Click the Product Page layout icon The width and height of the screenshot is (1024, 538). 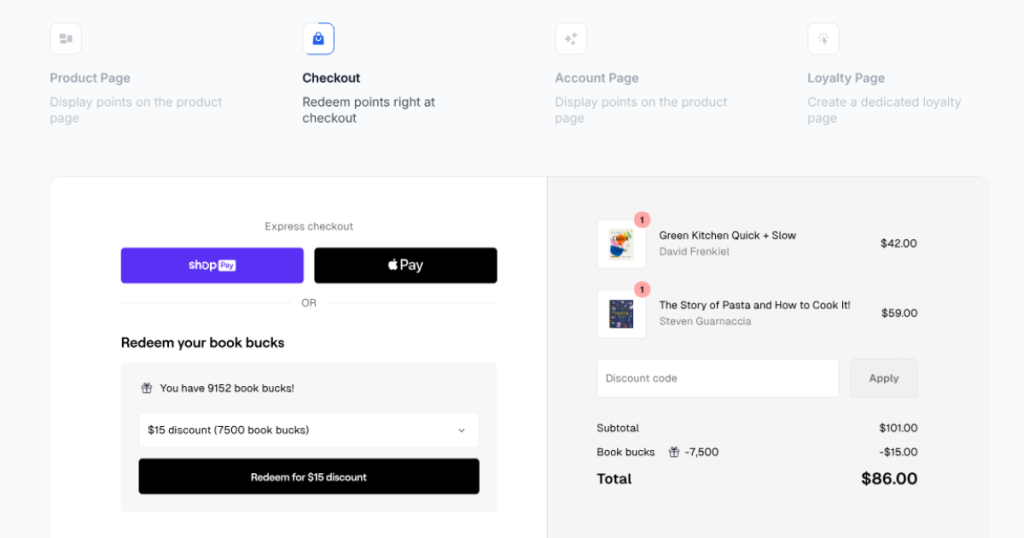[66, 39]
